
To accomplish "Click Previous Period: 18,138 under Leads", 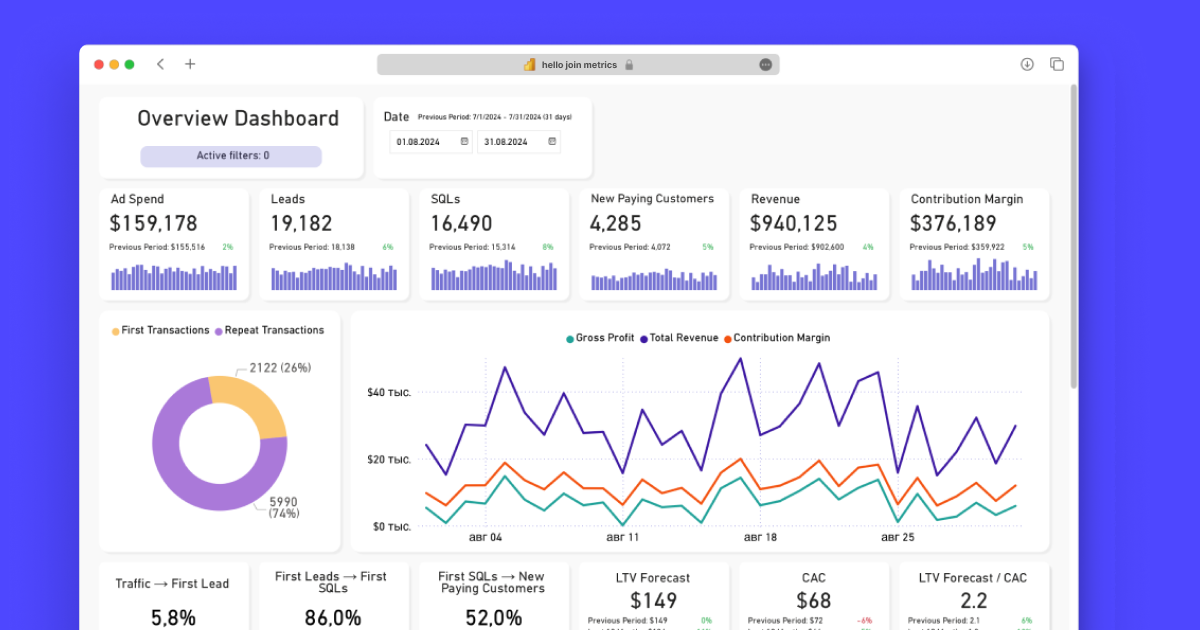I will click(312, 247).
